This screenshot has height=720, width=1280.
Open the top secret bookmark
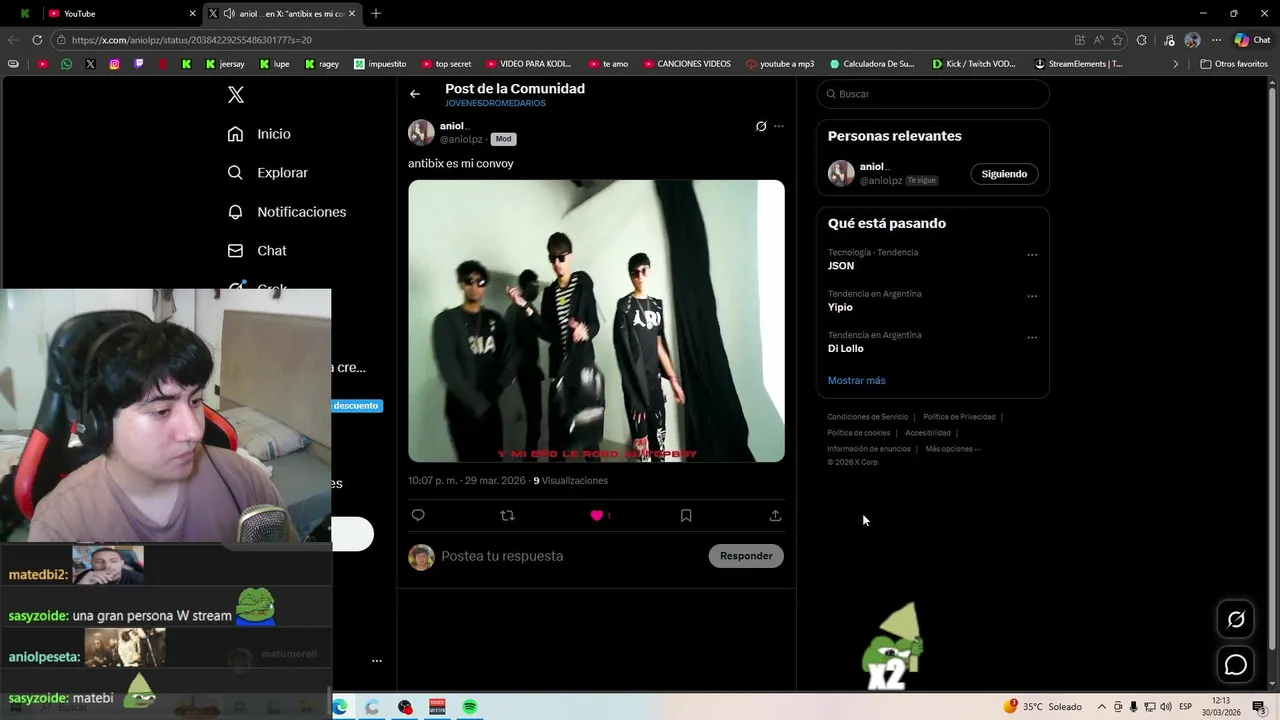point(446,64)
